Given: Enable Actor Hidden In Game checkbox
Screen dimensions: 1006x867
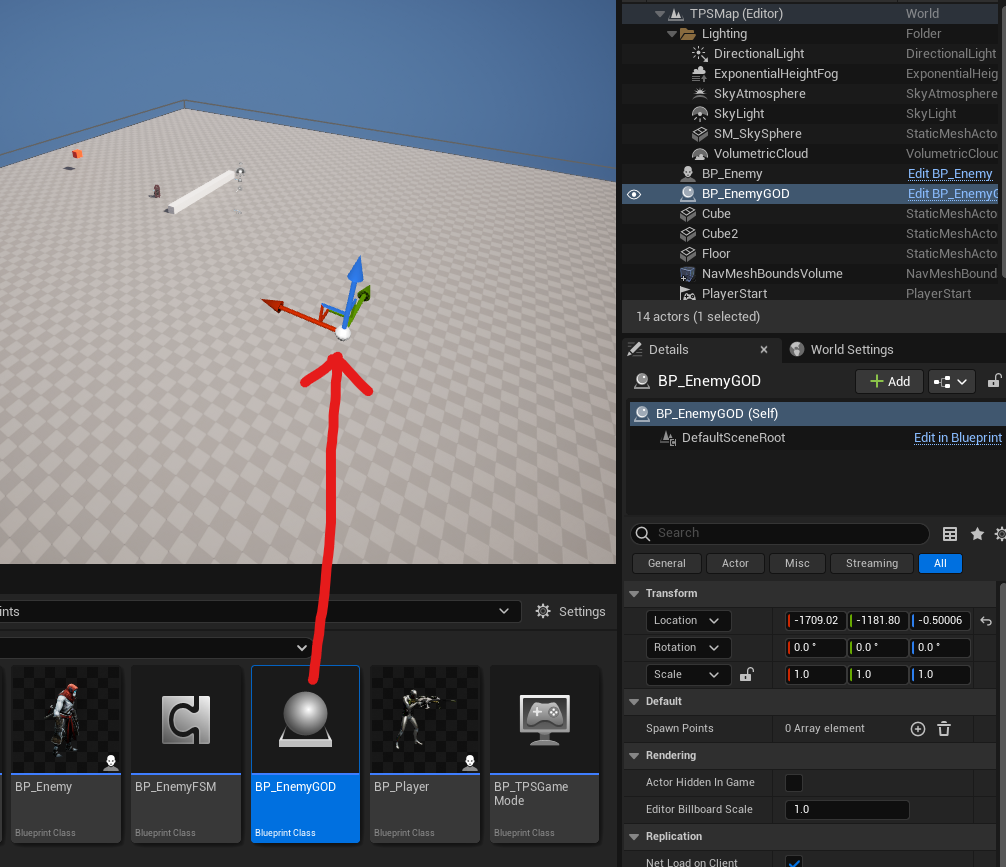Looking at the screenshot, I should 794,783.
